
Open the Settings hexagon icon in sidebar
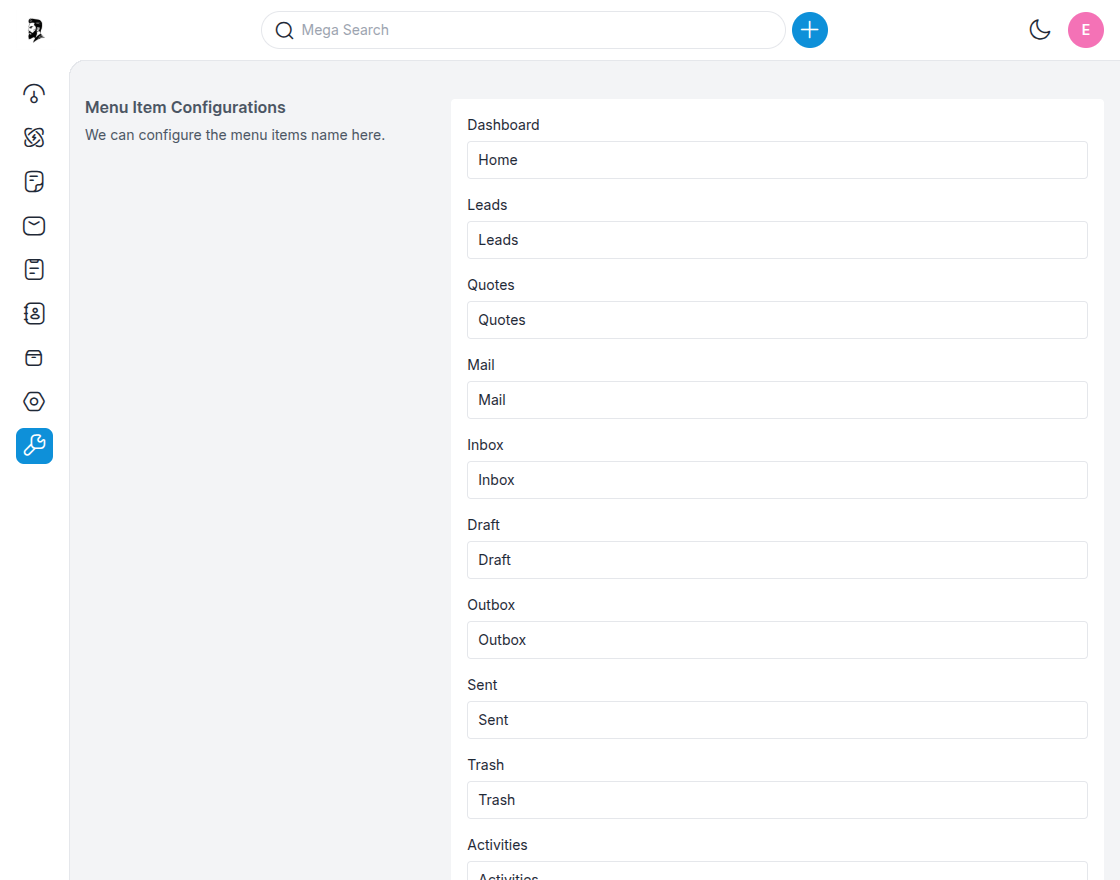pos(34,401)
